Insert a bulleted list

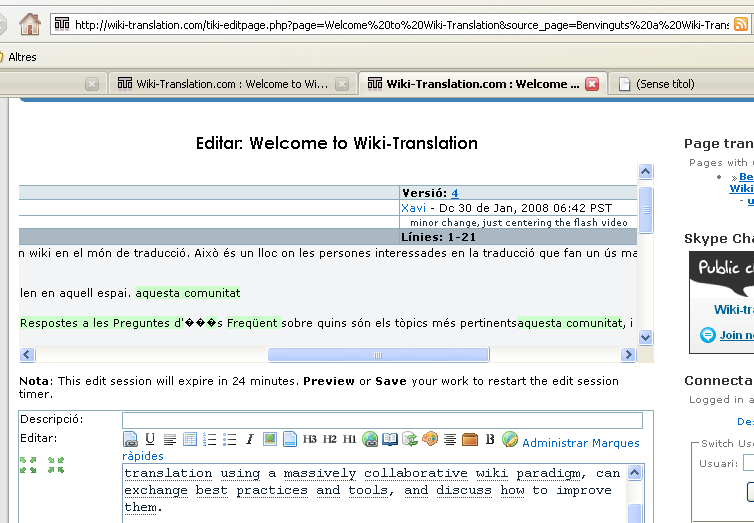pos(230,439)
